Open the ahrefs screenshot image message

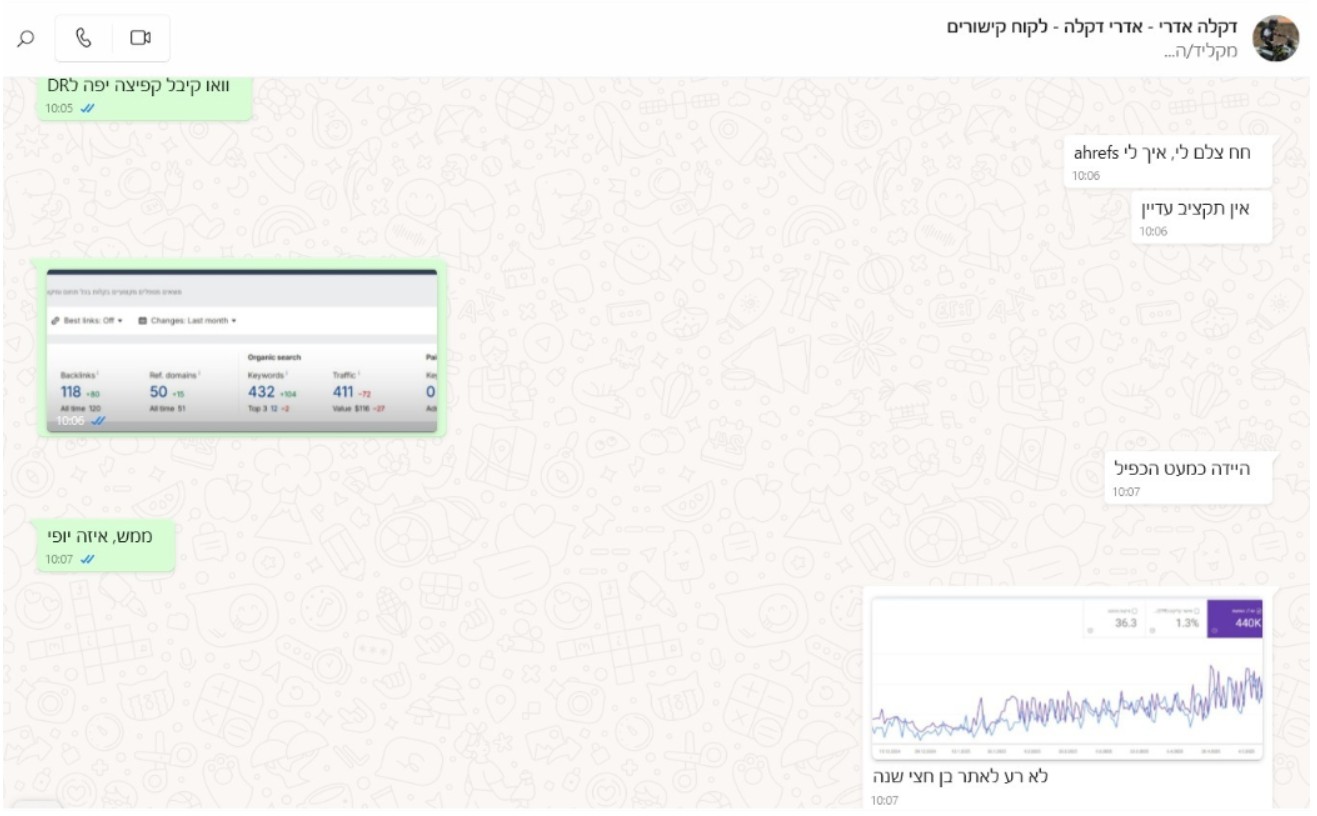(242, 351)
